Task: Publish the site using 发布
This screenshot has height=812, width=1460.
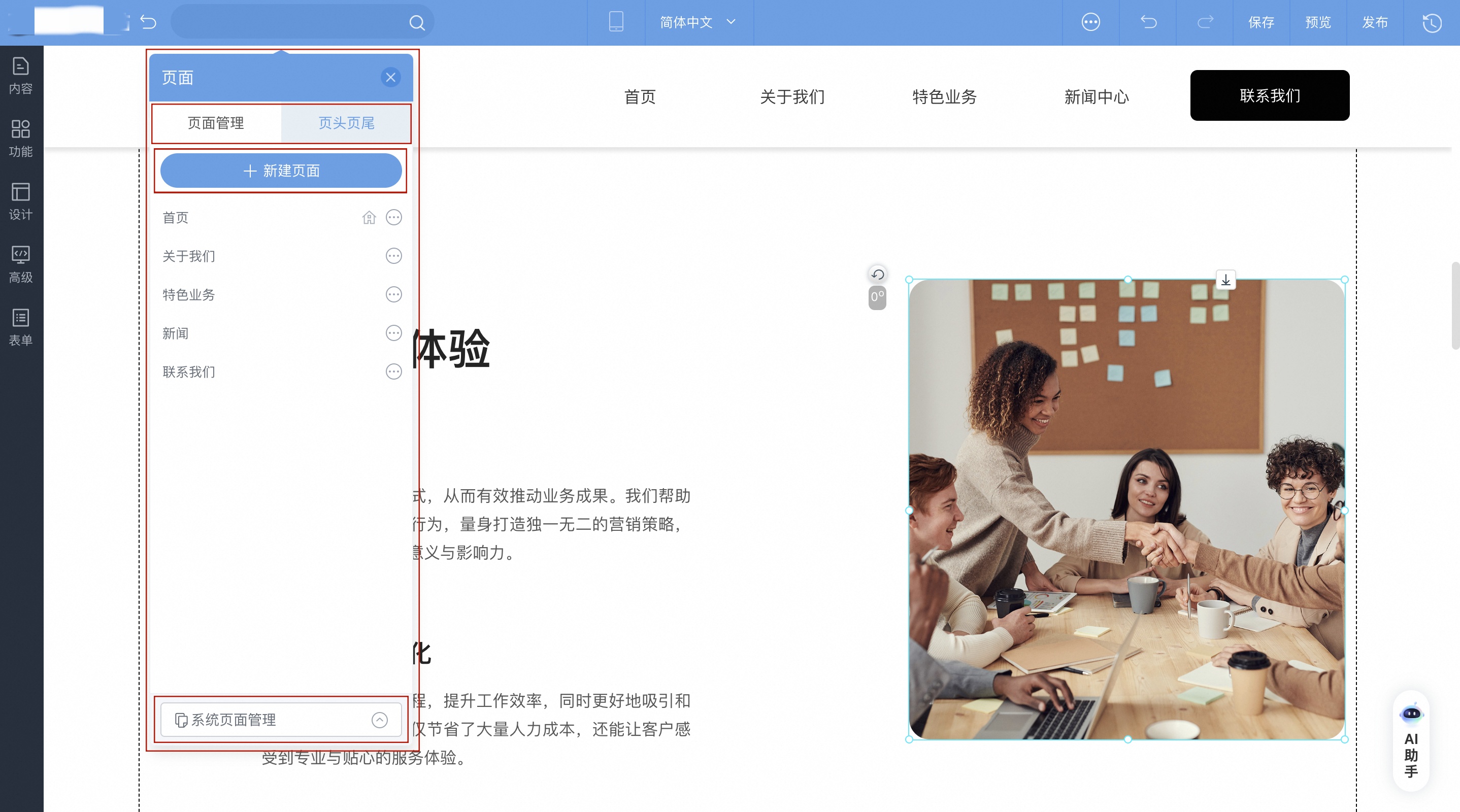Action: [x=1376, y=22]
